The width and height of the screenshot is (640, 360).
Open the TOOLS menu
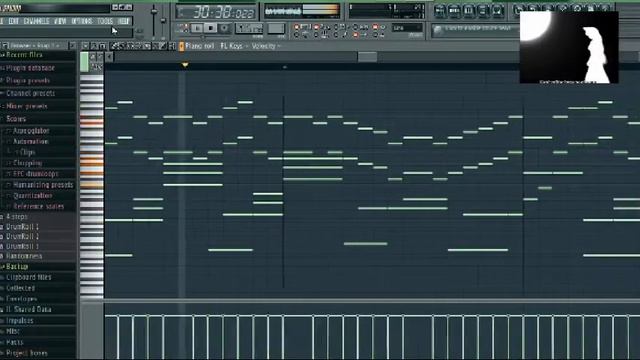[105, 21]
